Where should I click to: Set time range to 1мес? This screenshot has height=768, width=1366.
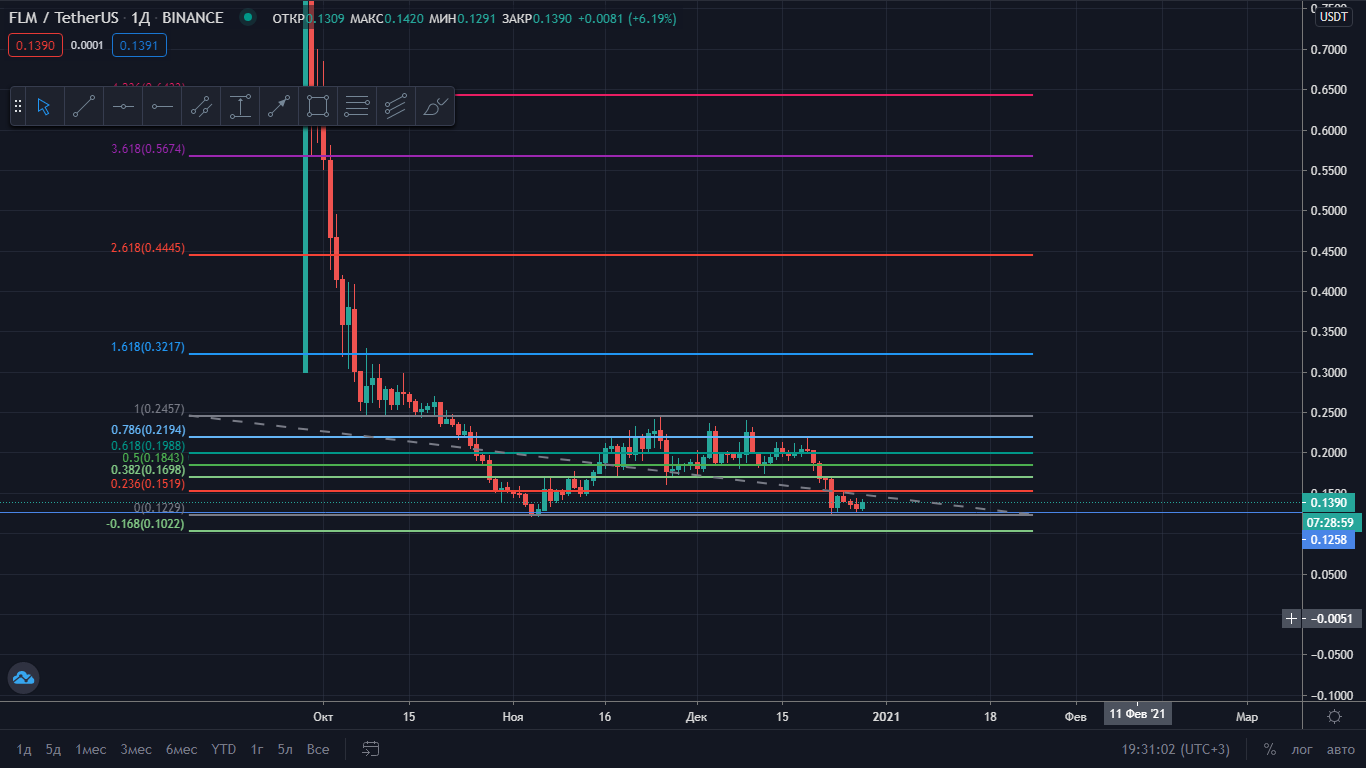tap(91, 749)
